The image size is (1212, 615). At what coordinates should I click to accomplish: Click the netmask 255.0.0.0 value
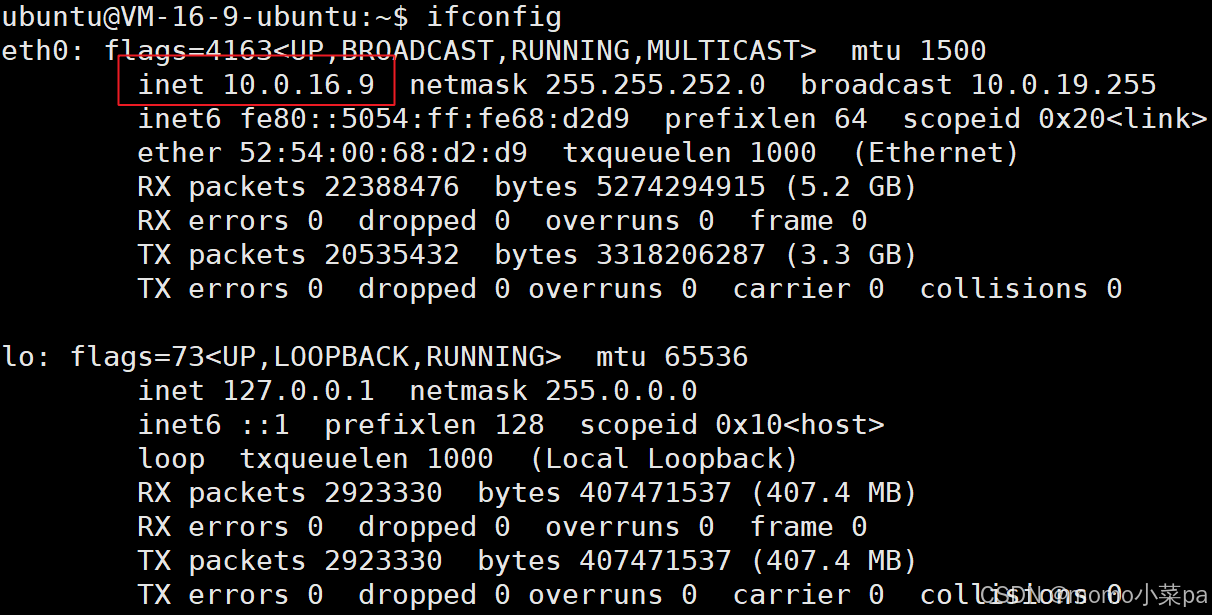pos(553,391)
